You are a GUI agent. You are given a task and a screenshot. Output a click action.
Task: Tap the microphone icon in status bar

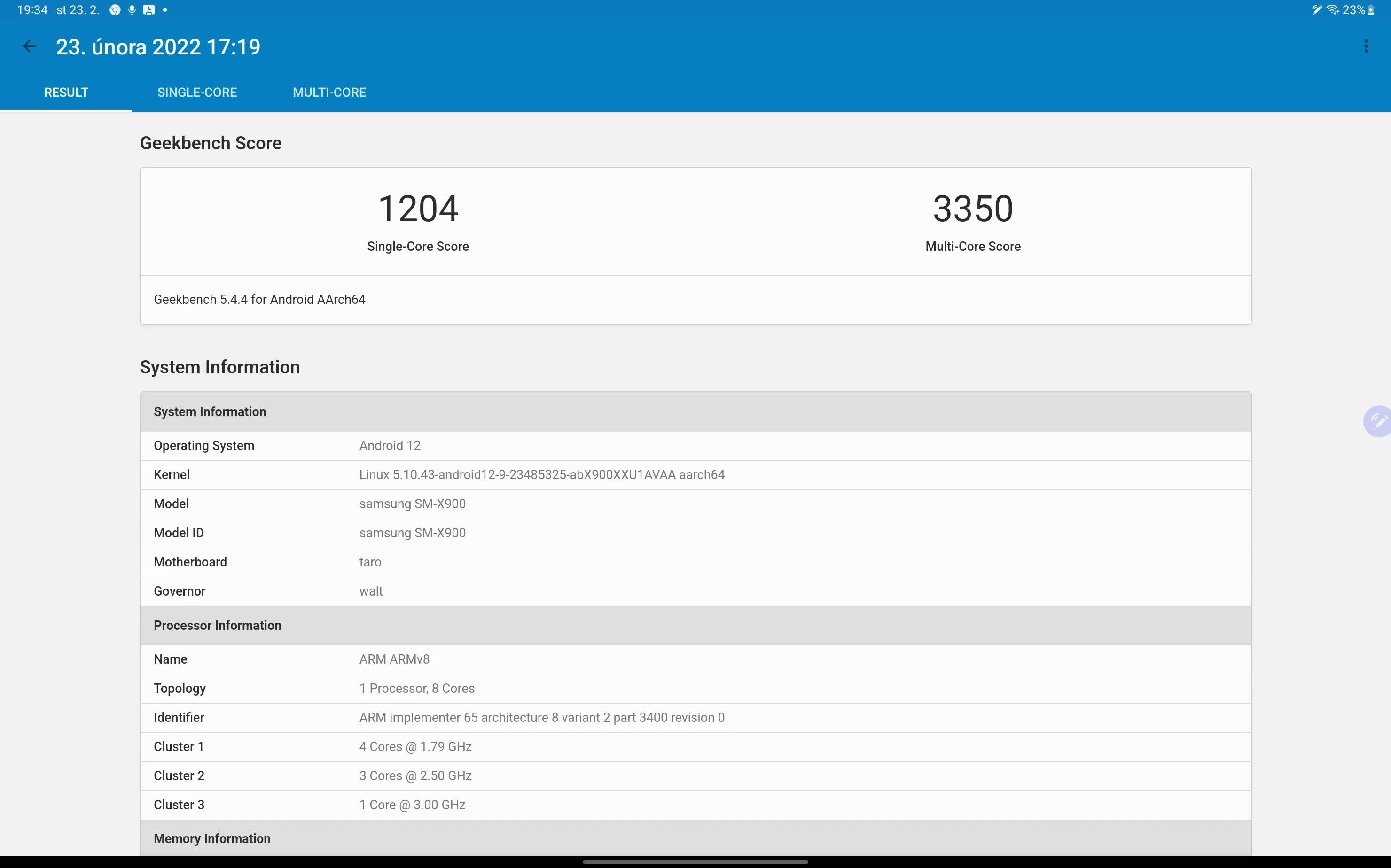pyautogui.click(x=132, y=10)
